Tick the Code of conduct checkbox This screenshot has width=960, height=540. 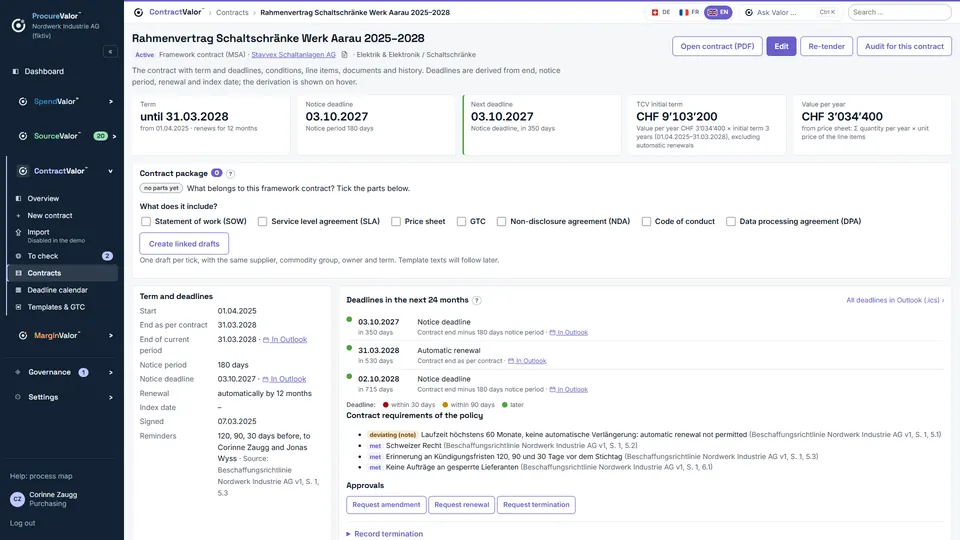click(647, 222)
